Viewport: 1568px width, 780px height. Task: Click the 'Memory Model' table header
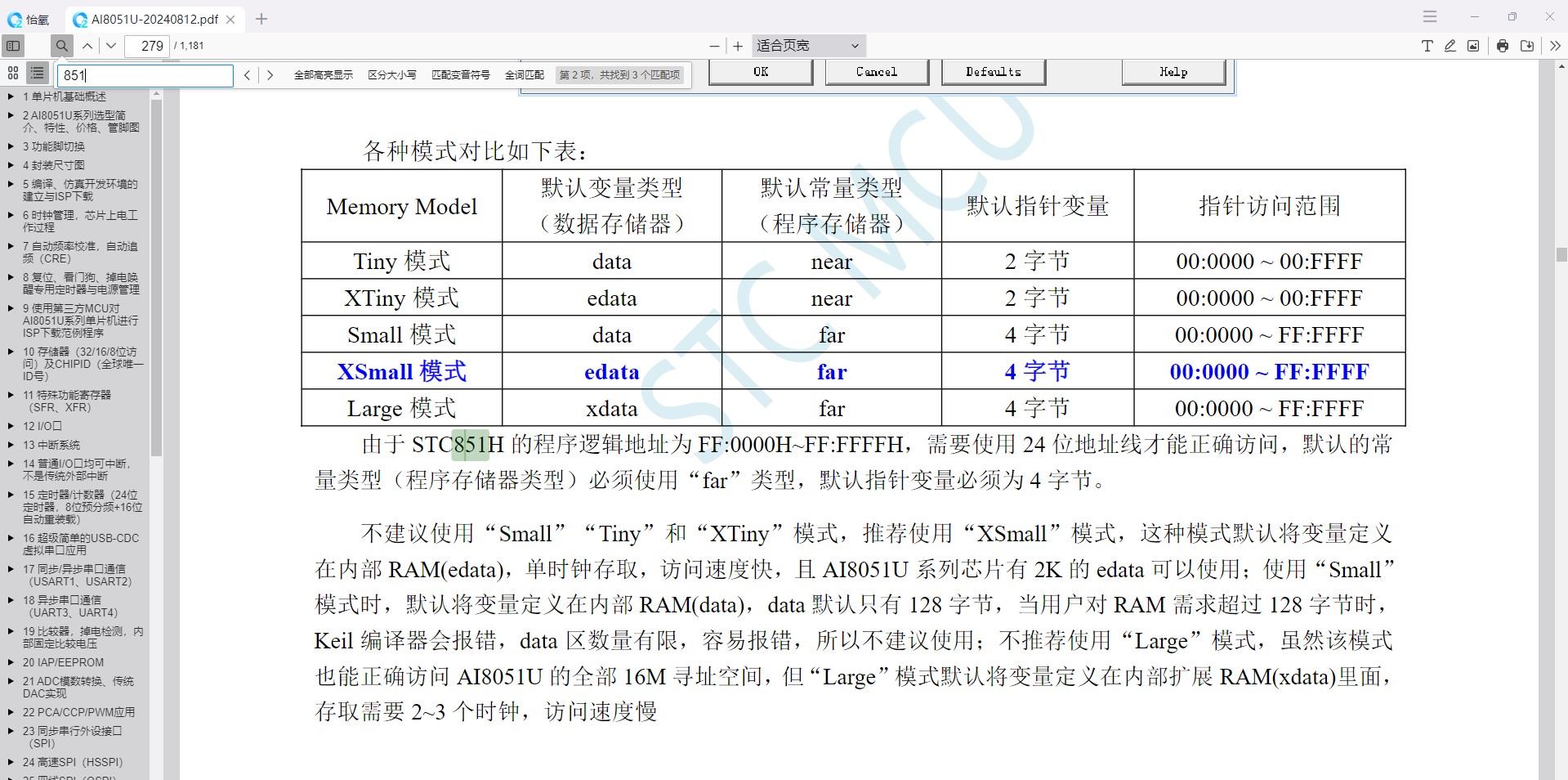(401, 206)
